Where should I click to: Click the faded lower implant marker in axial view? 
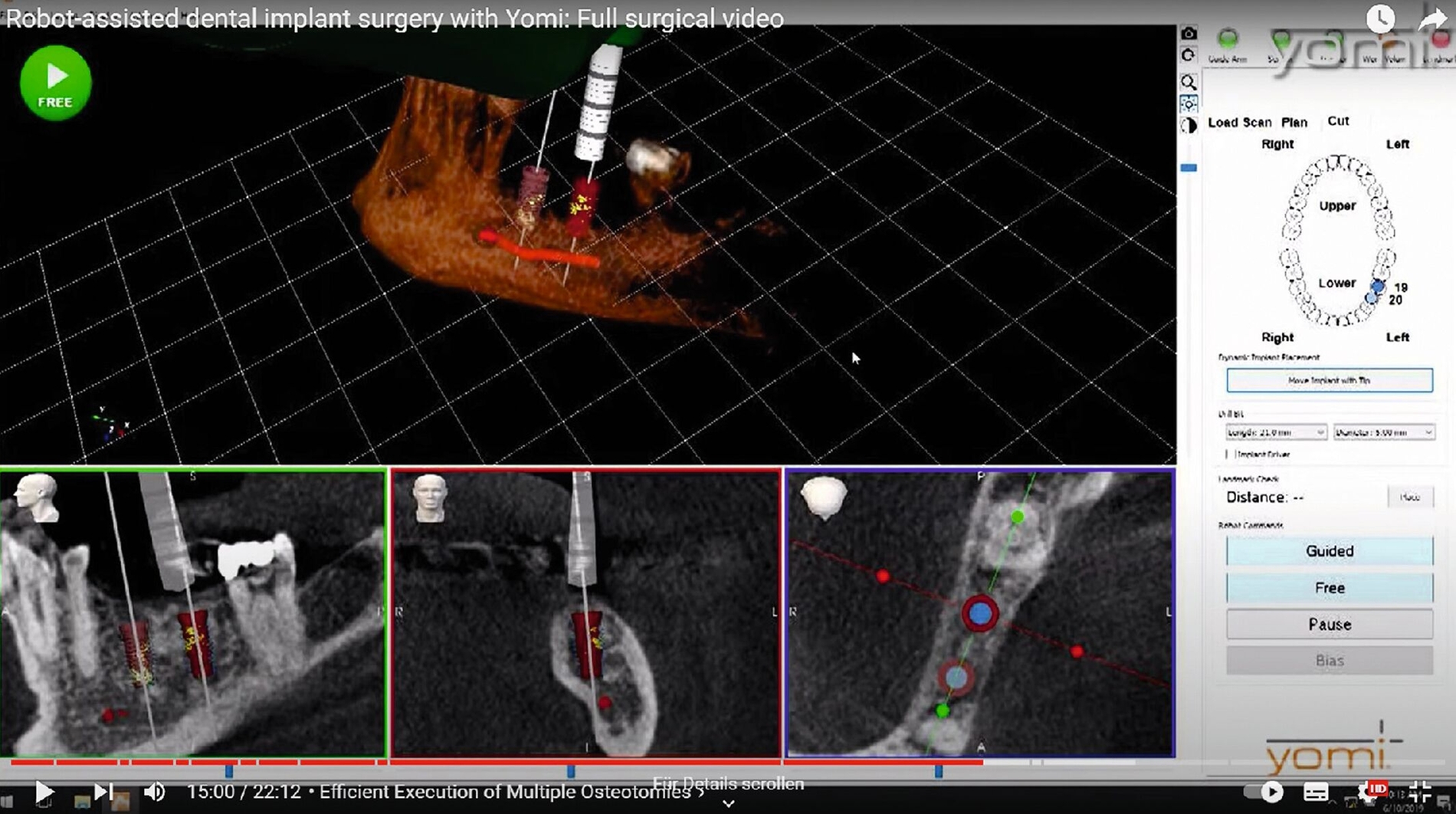[x=956, y=678]
